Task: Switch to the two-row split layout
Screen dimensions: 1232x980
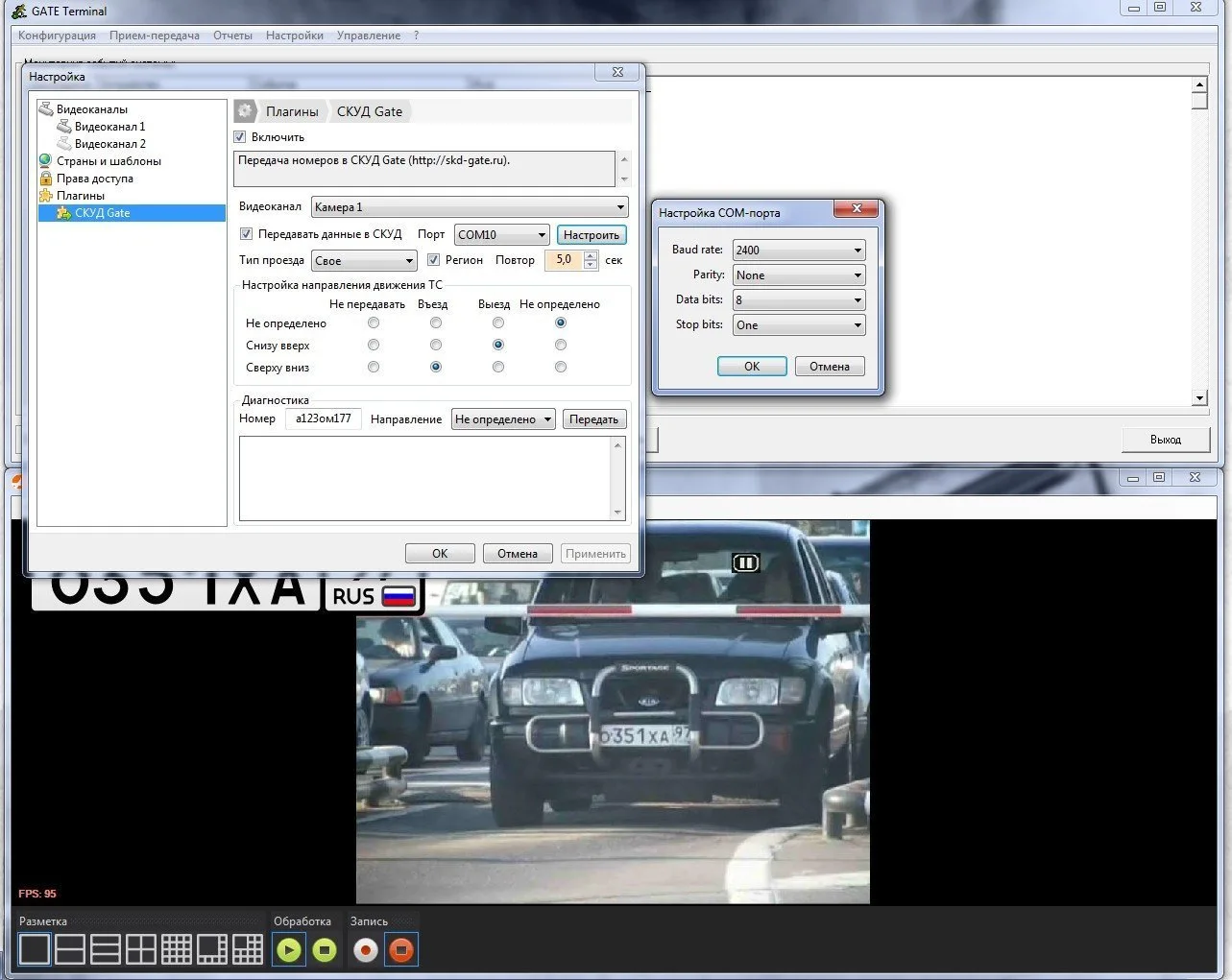Action: point(70,949)
